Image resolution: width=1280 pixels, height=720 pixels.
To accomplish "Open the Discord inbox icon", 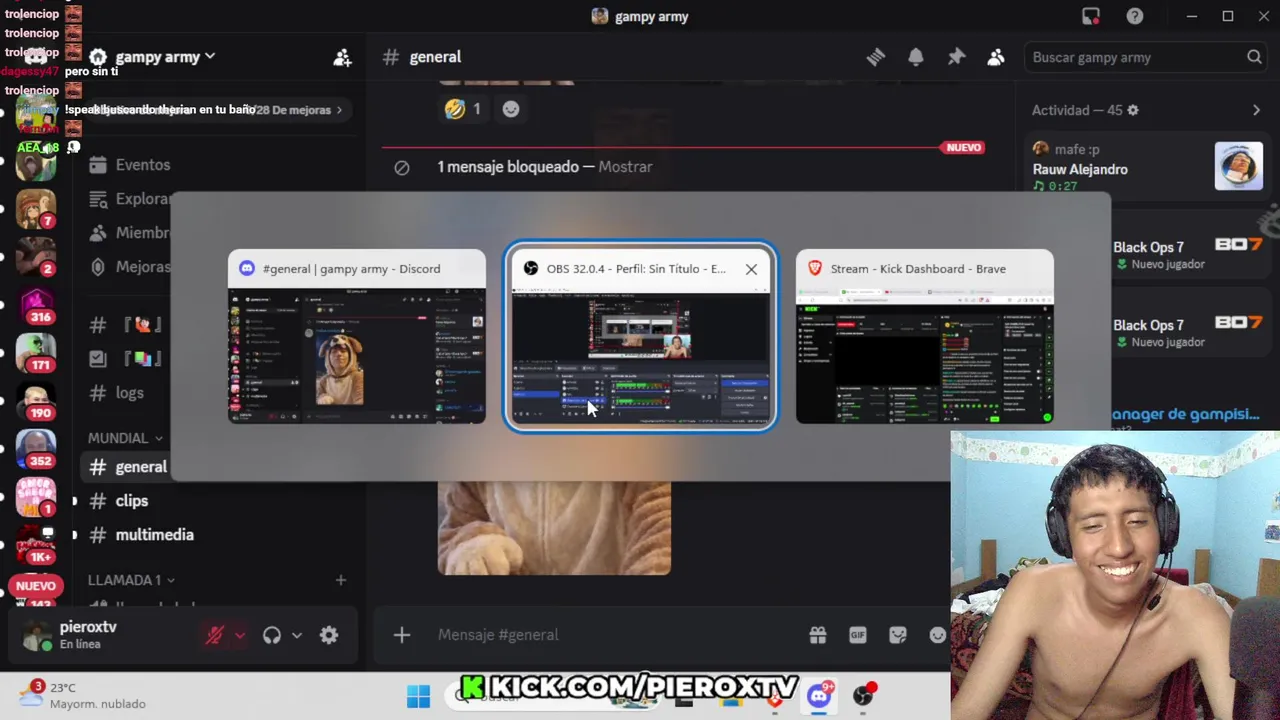I will 1091,16.
